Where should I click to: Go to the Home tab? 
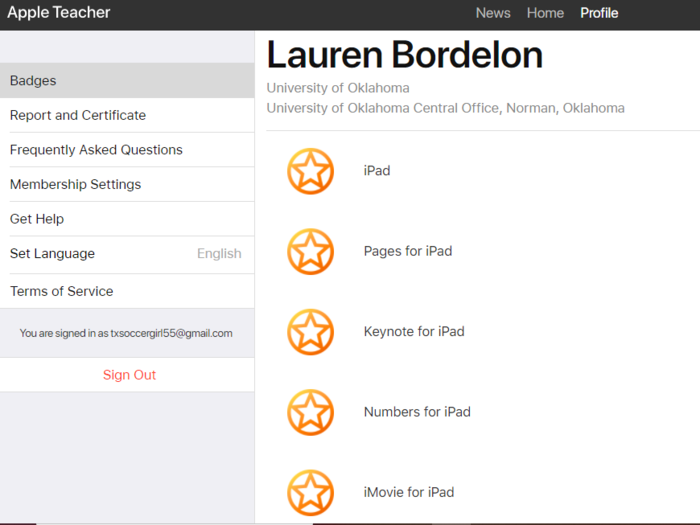(545, 13)
